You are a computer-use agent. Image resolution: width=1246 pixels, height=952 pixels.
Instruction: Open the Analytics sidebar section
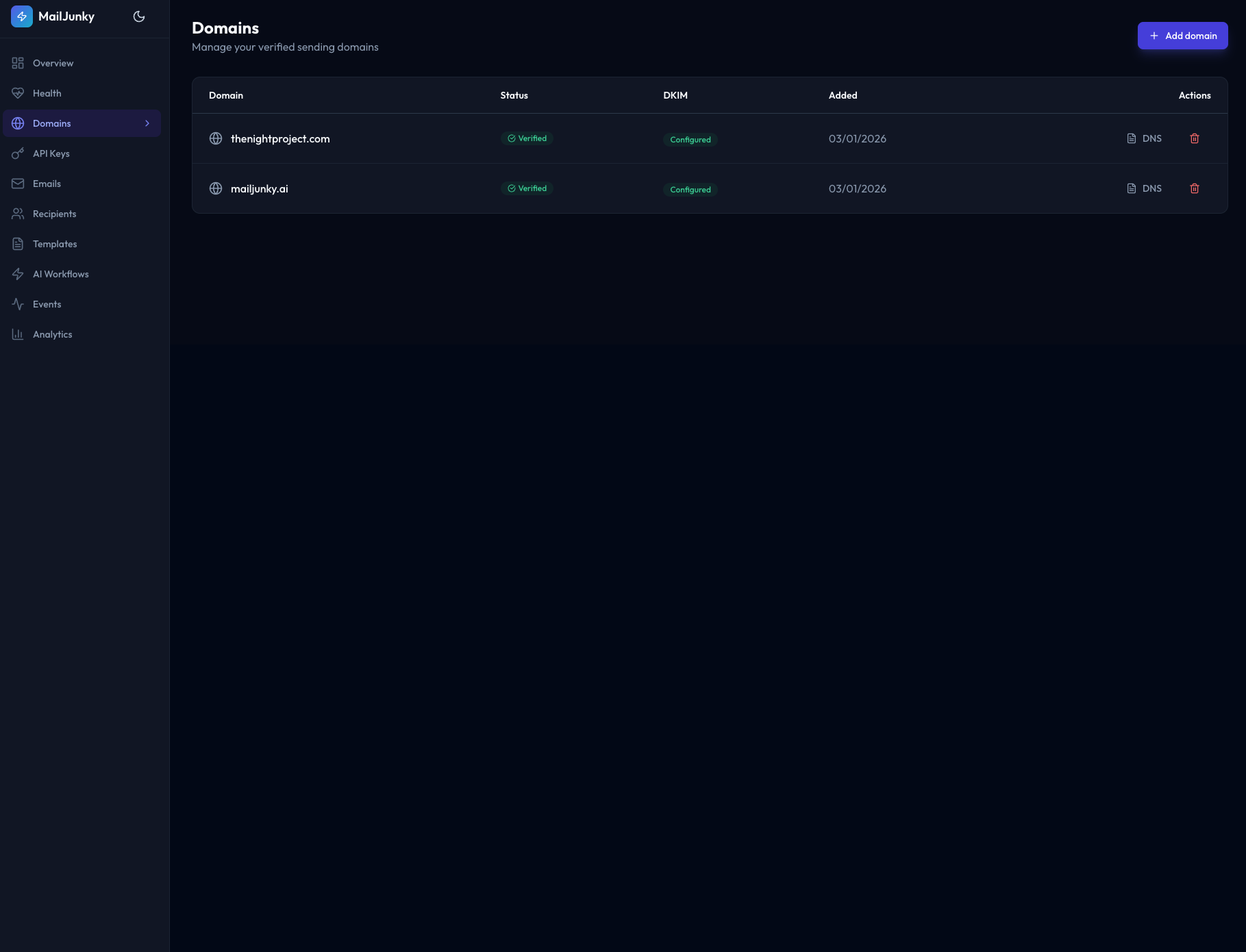click(x=52, y=334)
